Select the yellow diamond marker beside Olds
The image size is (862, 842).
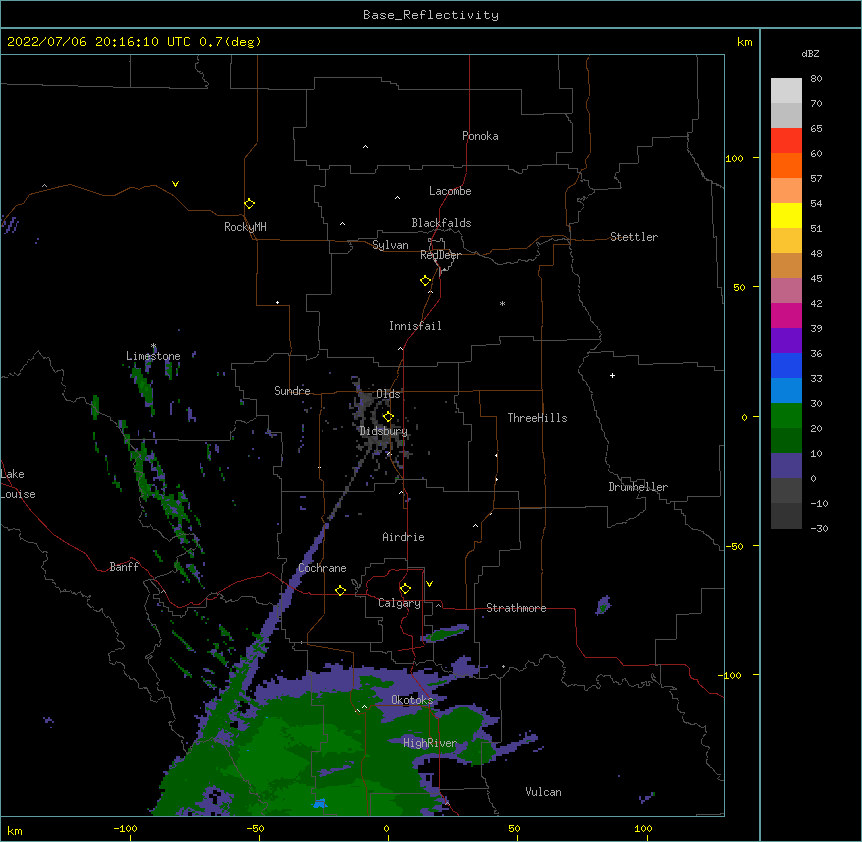[388, 417]
